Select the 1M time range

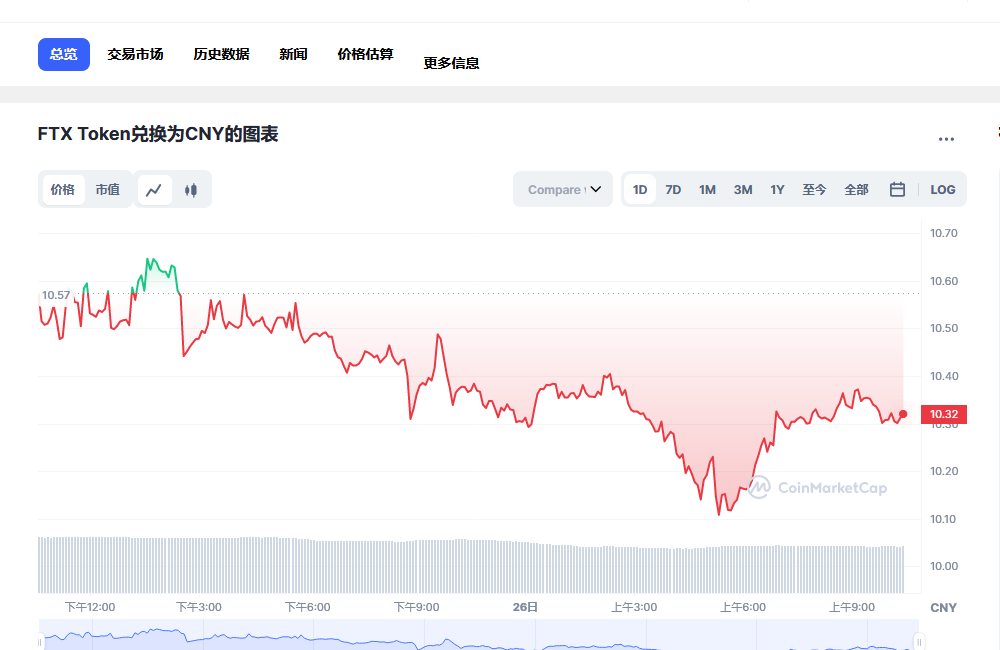[x=707, y=189]
